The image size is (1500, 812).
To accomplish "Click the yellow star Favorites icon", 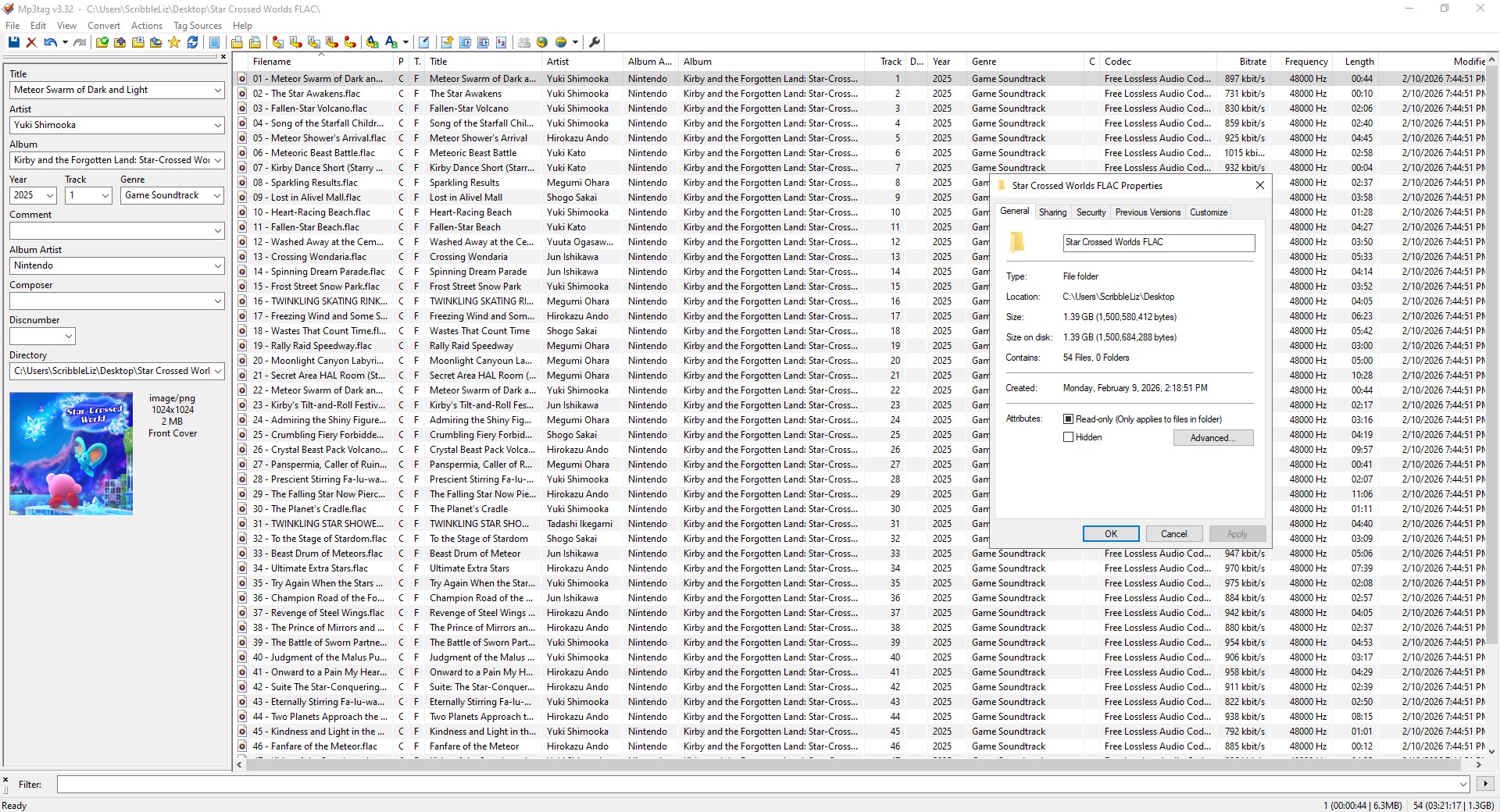I will (x=174, y=42).
